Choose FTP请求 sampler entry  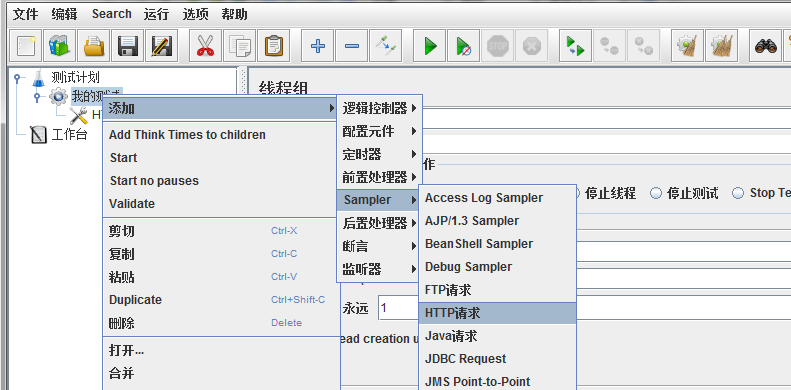497,290
